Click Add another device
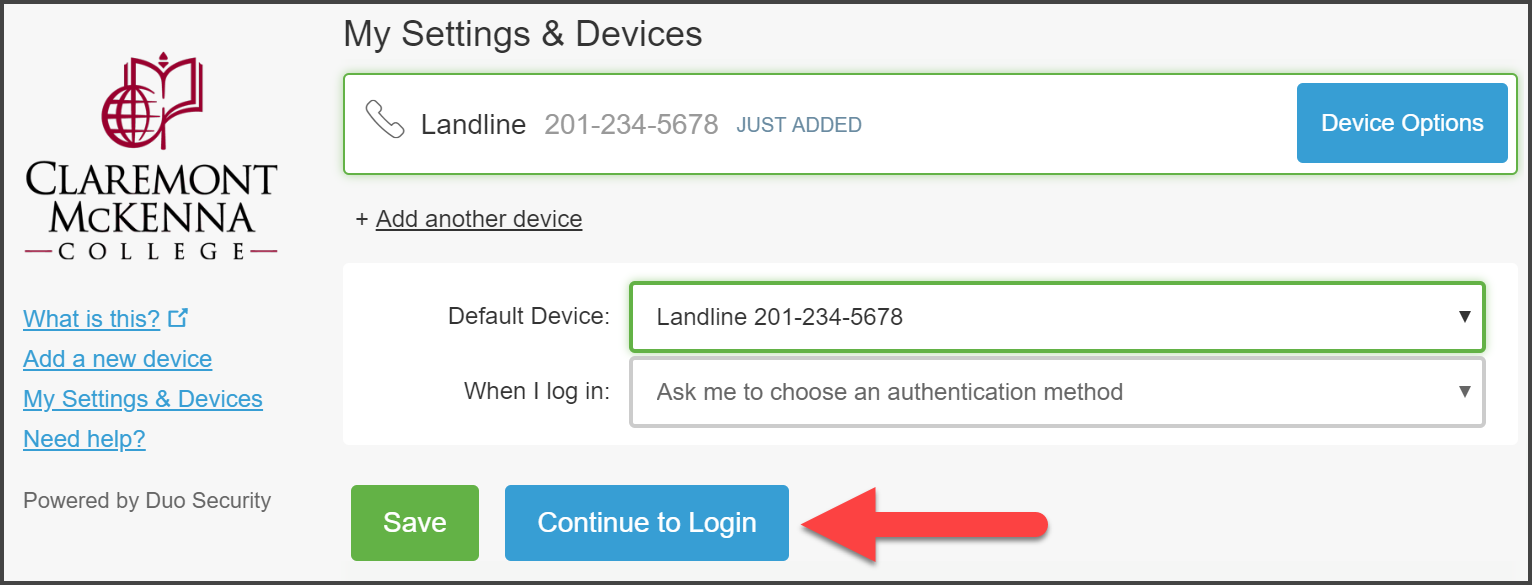 [x=479, y=219]
